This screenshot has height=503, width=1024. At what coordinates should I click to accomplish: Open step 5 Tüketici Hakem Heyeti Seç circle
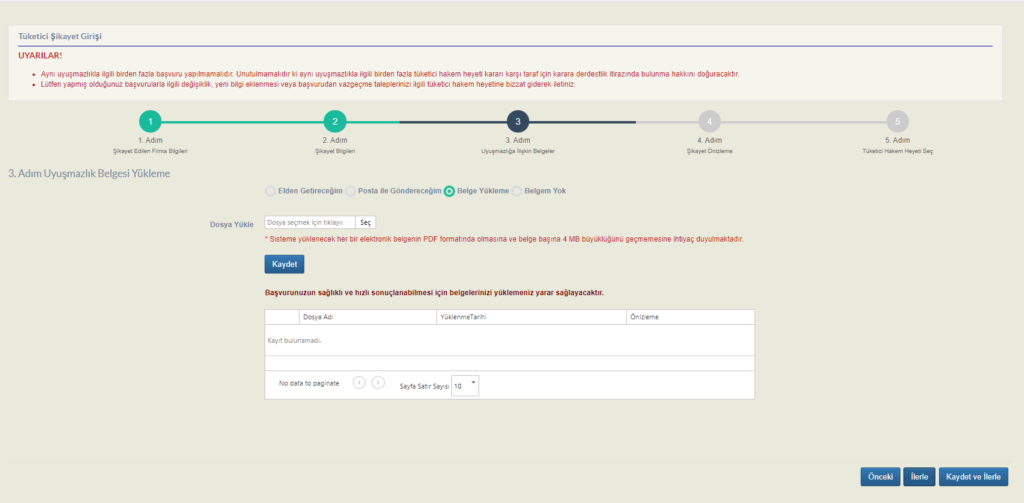[897, 122]
